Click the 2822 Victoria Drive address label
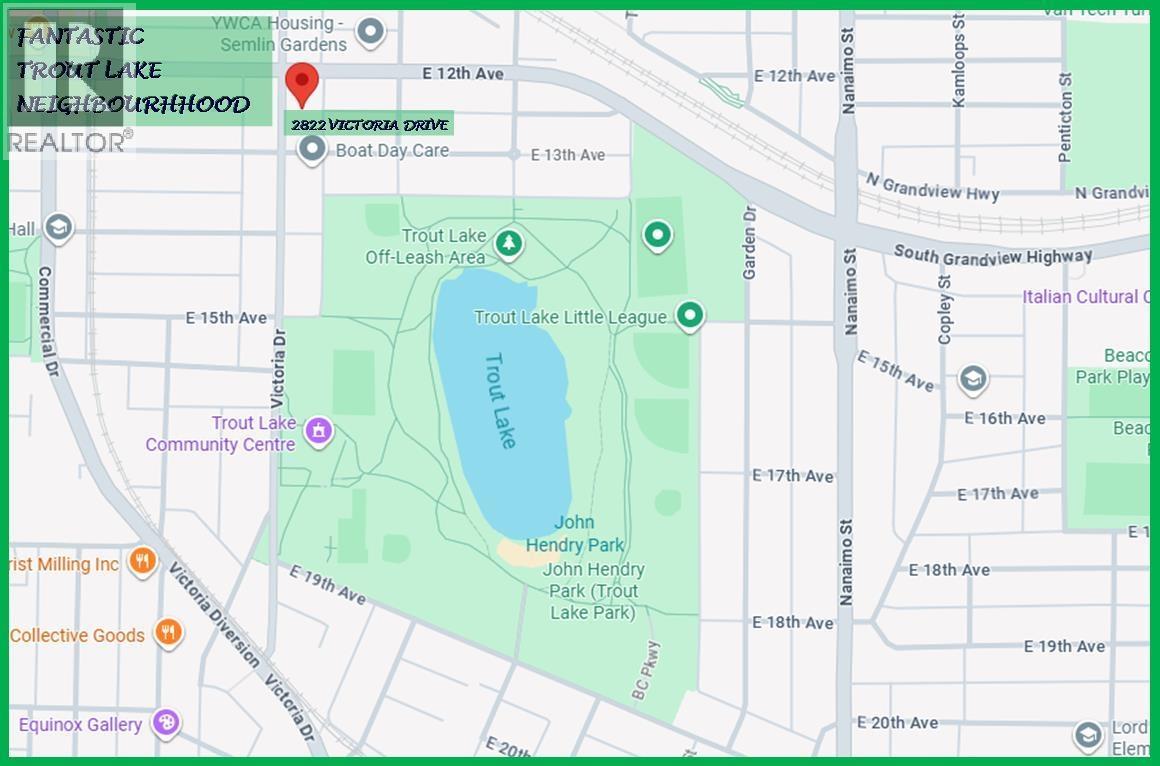The image size is (1160, 766). tap(370, 124)
